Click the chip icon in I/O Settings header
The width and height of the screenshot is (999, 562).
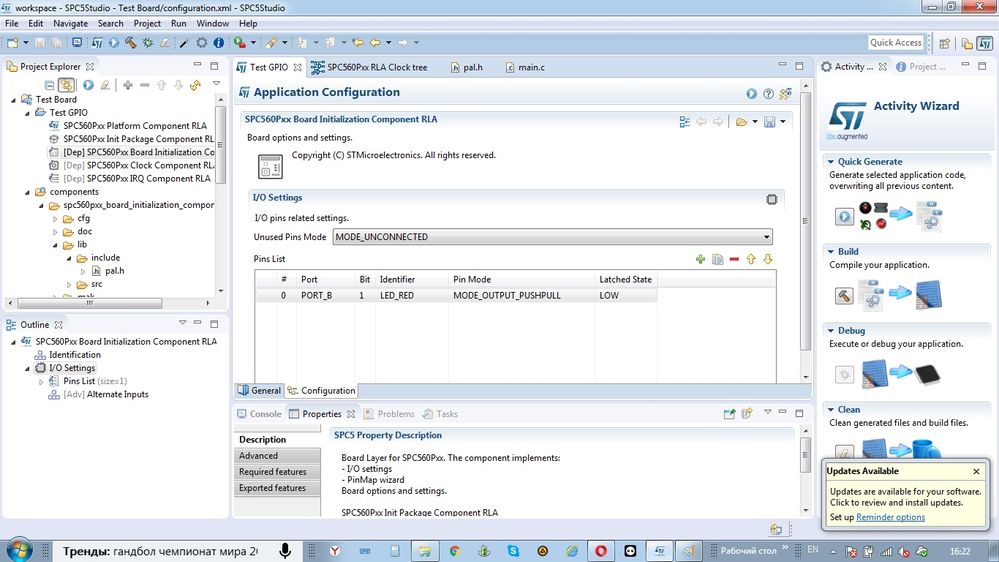point(772,199)
